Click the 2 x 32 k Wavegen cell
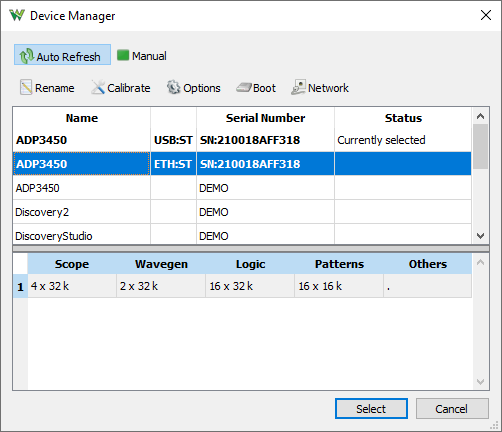502x432 pixels. 161,286
